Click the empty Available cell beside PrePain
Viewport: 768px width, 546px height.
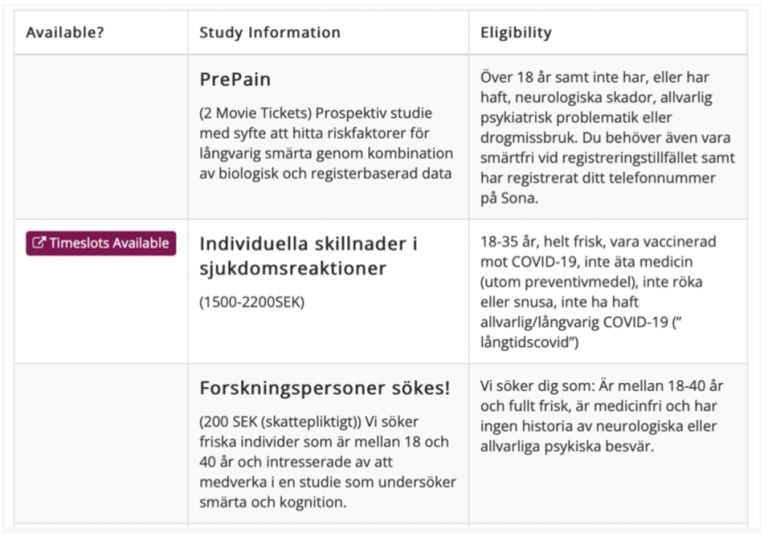point(101,137)
